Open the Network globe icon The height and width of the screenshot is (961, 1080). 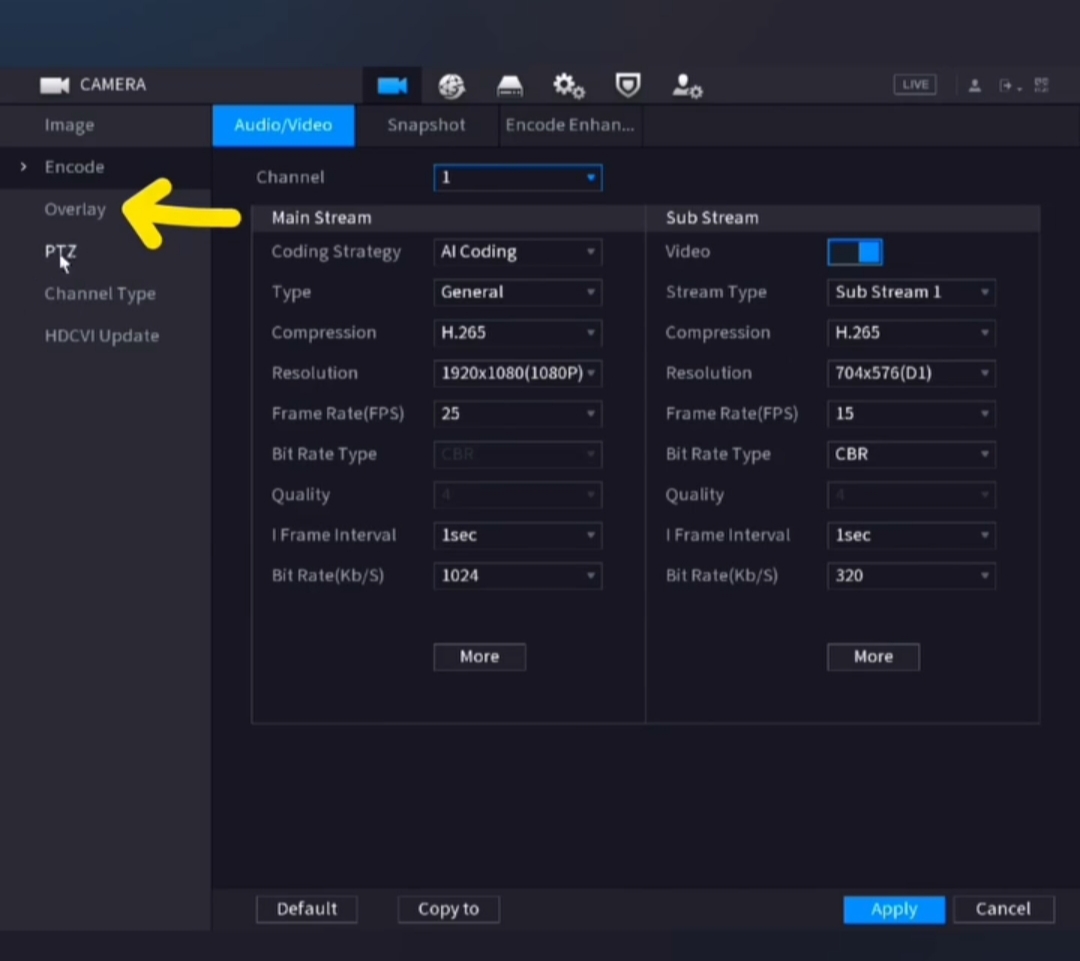[451, 86]
